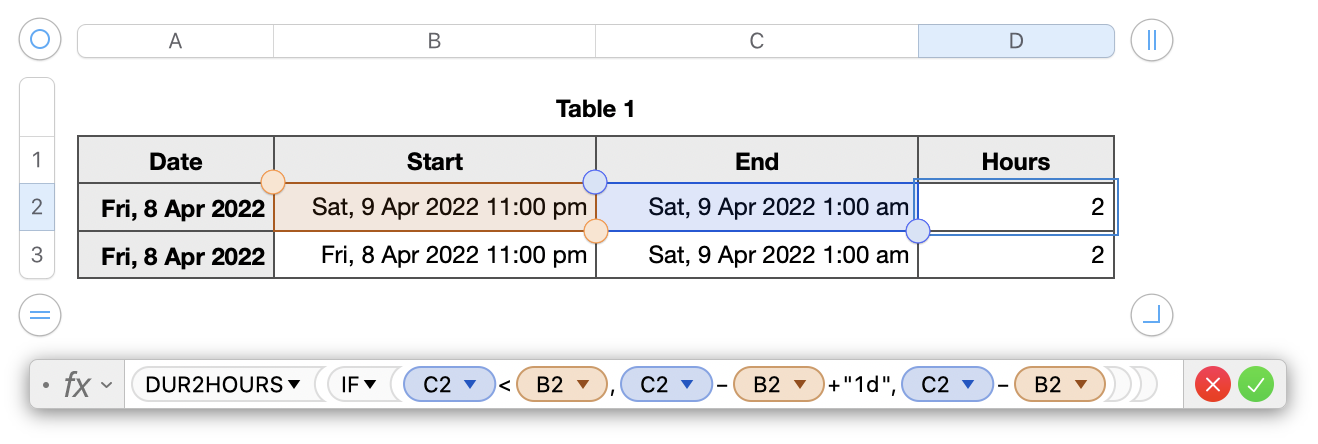The width and height of the screenshot is (1318, 444).
Task: Click the End cell in row 2
Action: click(757, 208)
